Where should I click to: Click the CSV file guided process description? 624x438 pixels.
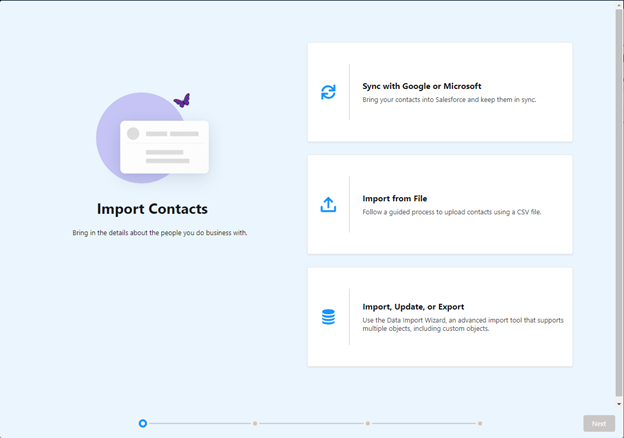pos(451,212)
